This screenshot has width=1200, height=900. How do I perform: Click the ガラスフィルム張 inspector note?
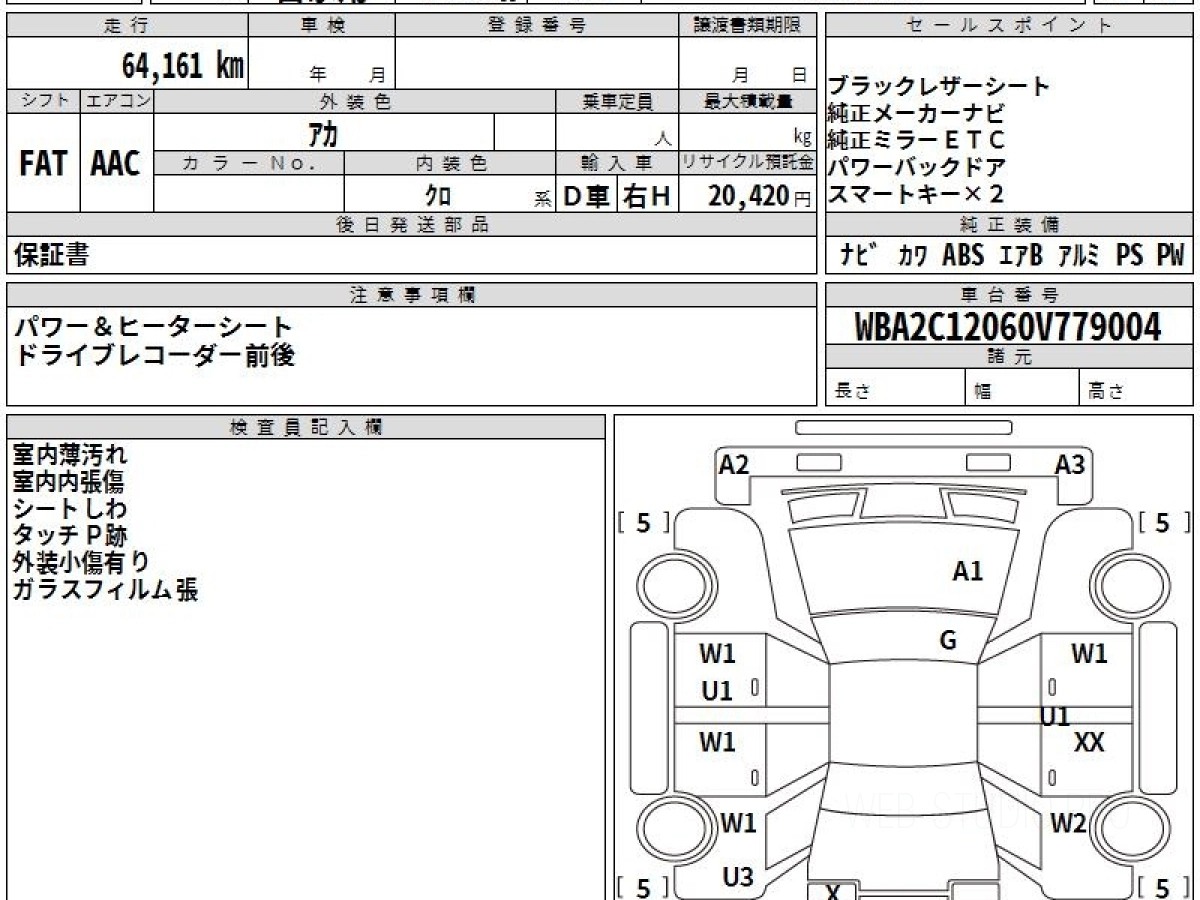click(105, 590)
